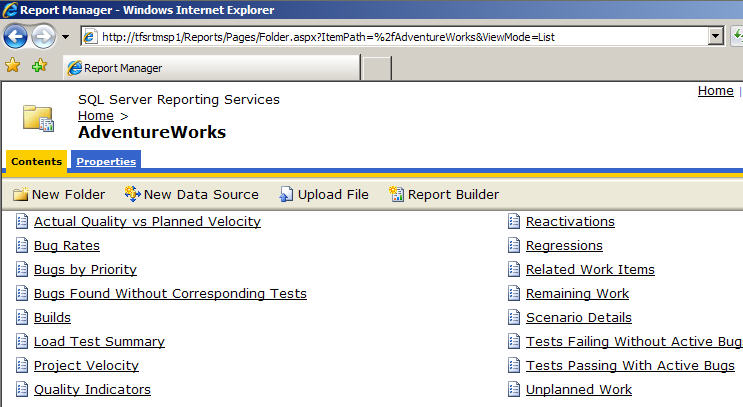Open Tests Failing Without Active Bugs report
The width and height of the screenshot is (743, 407).
click(634, 342)
